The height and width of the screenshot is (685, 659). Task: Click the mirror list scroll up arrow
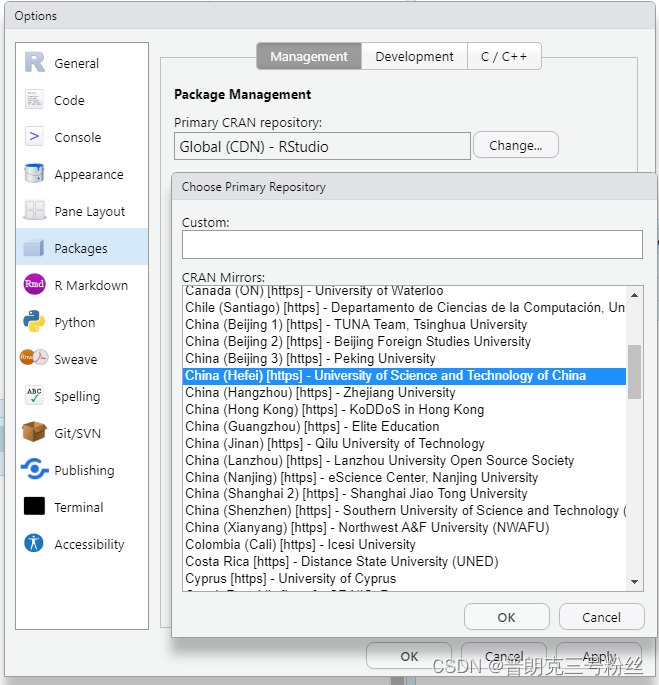(x=635, y=295)
